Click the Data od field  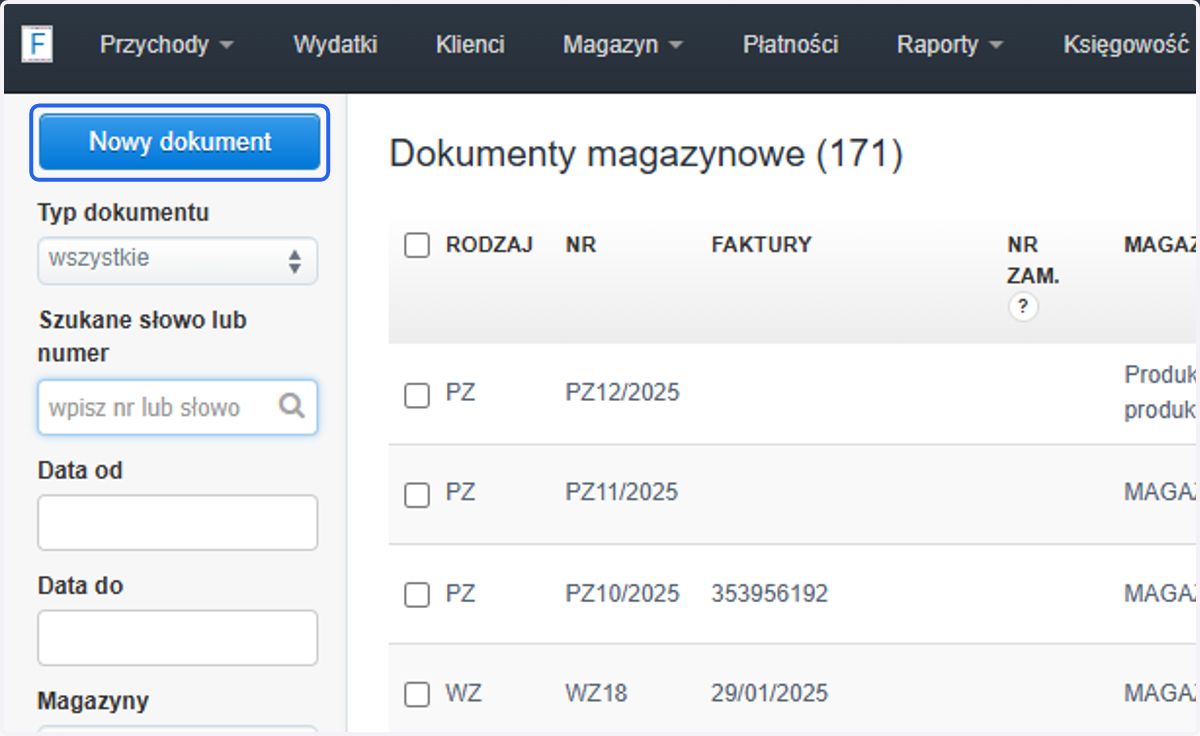[x=178, y=522]
